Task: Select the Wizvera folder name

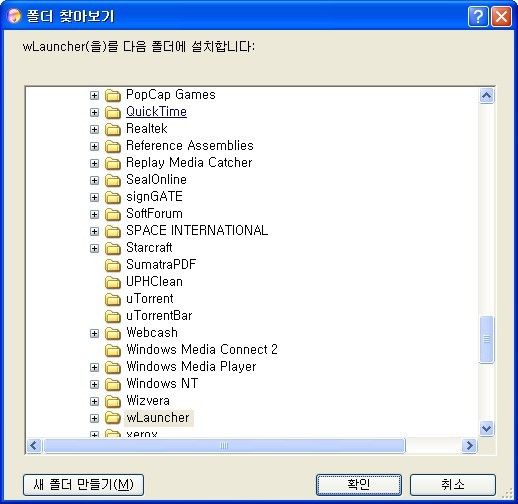Action: click(148, 401)
